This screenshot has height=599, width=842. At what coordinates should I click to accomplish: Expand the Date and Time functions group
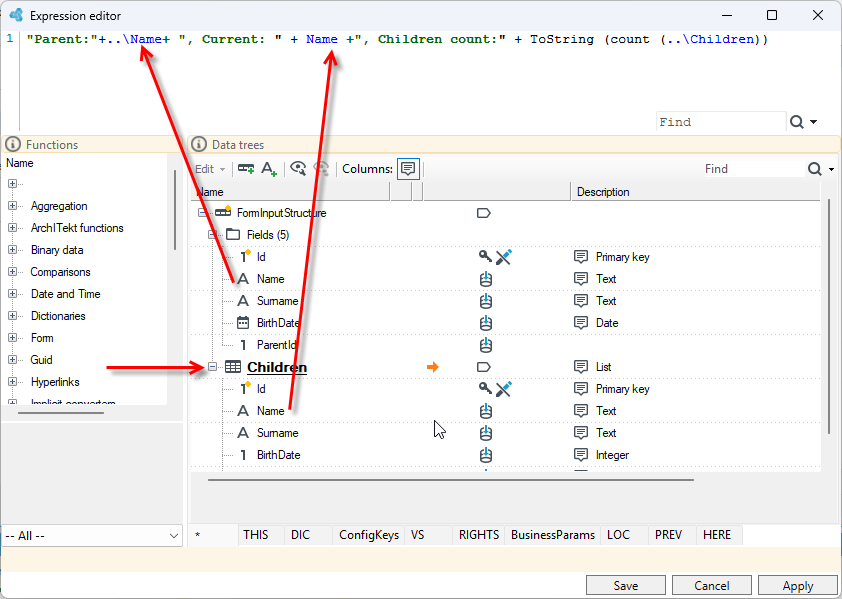tap(12, 294)
